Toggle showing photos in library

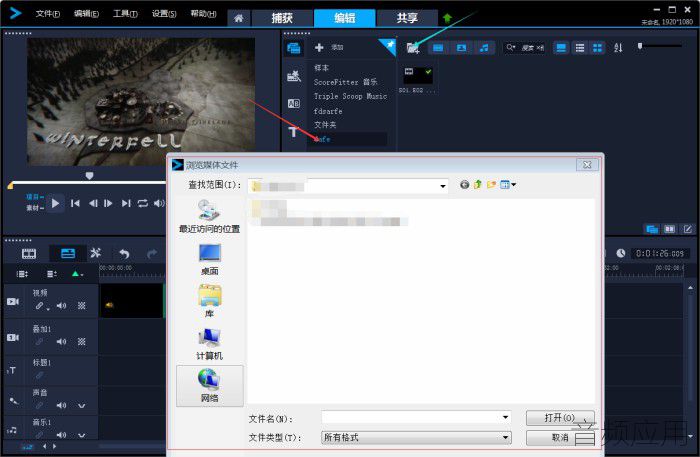(x=461, y=48)
